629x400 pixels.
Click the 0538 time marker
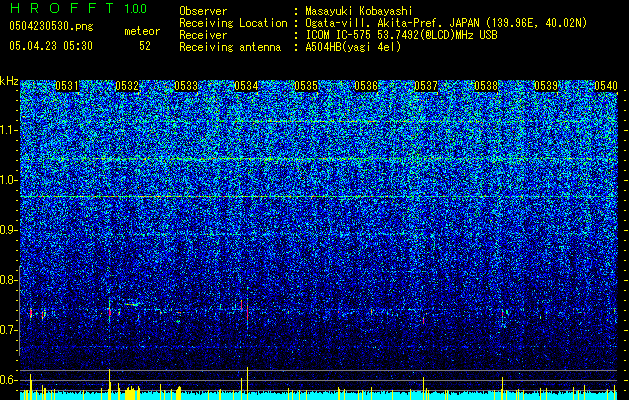[x=486, y=86]
